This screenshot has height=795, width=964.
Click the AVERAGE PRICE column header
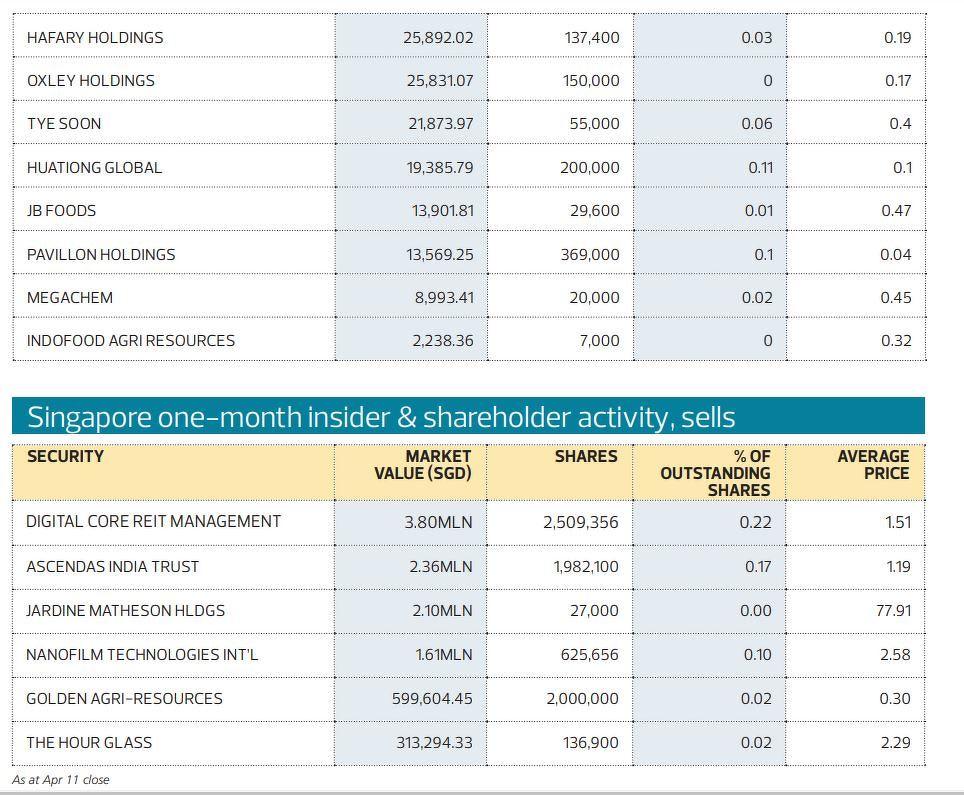873,464
